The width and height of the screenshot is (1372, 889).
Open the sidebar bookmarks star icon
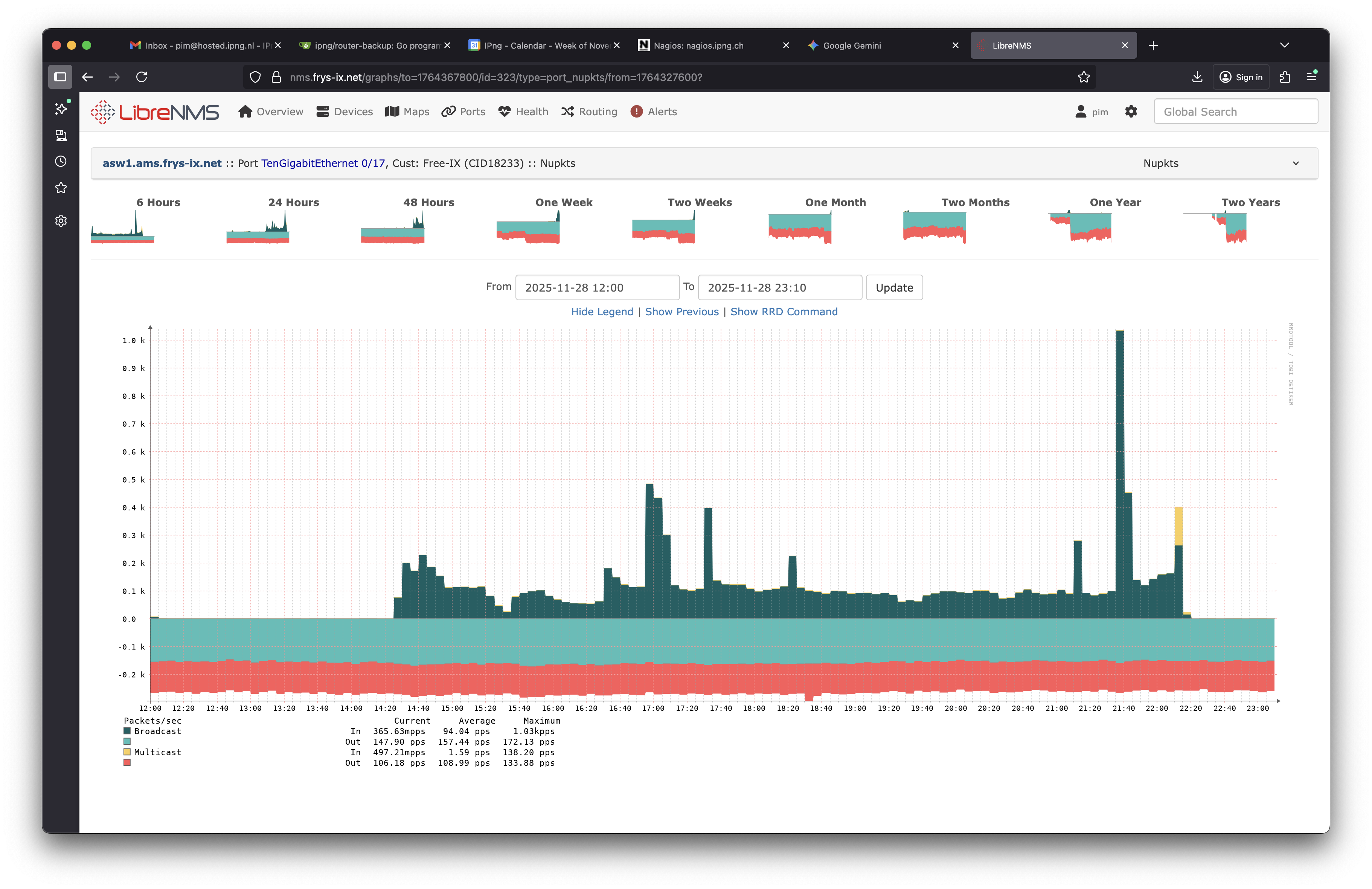point(61,188)
